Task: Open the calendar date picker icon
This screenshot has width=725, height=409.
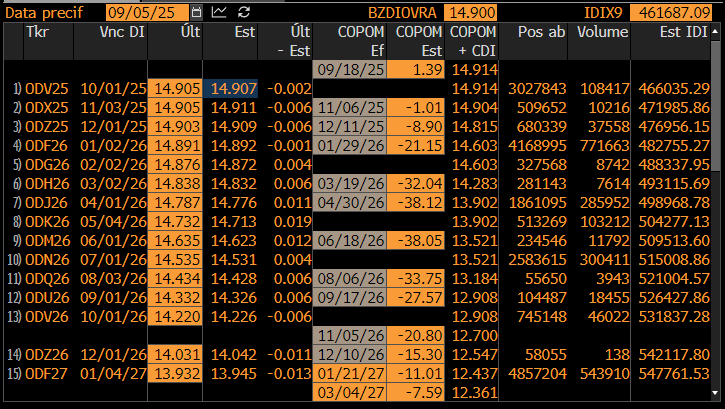Action: pyautogui.click(x=197, y=12)
